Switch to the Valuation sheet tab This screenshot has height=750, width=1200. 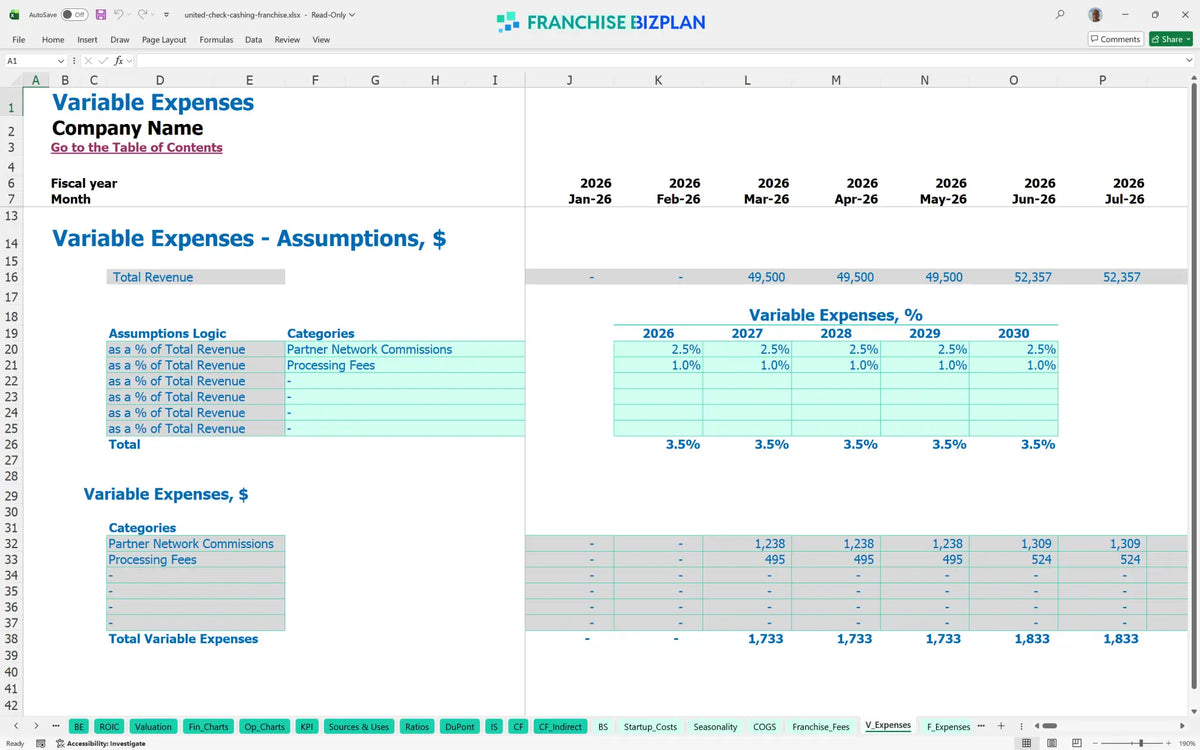153,727
